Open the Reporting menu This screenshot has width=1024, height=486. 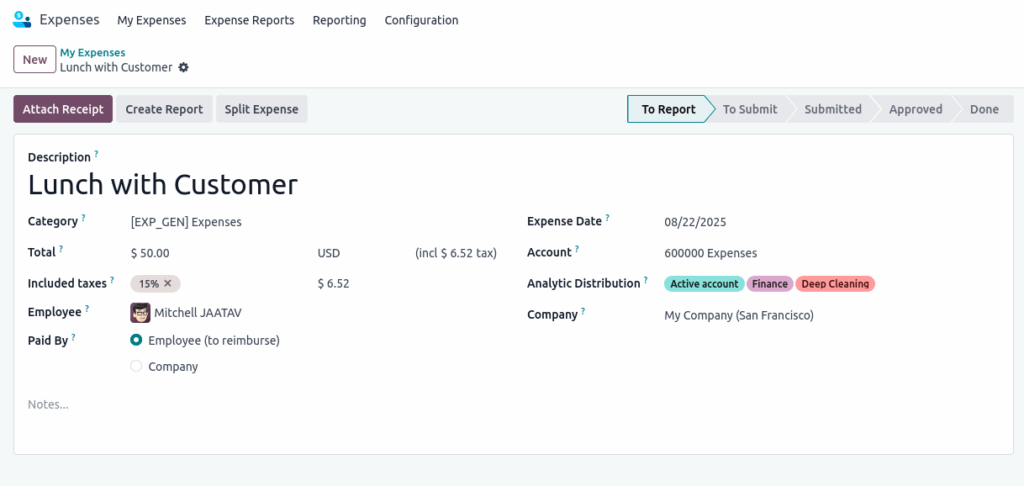(x=339, y=20)
